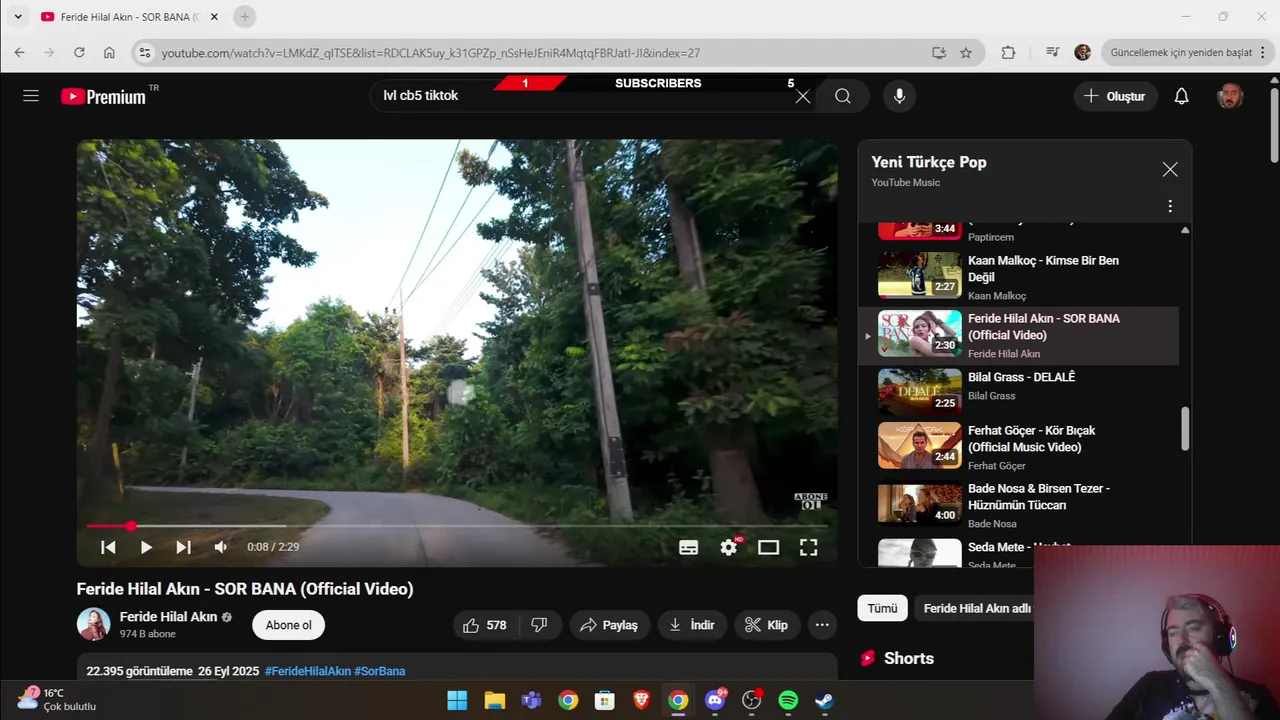This screenshot has width=1280, height=720.
Task: Click the YouTube search input field
Action: [585, 96]
